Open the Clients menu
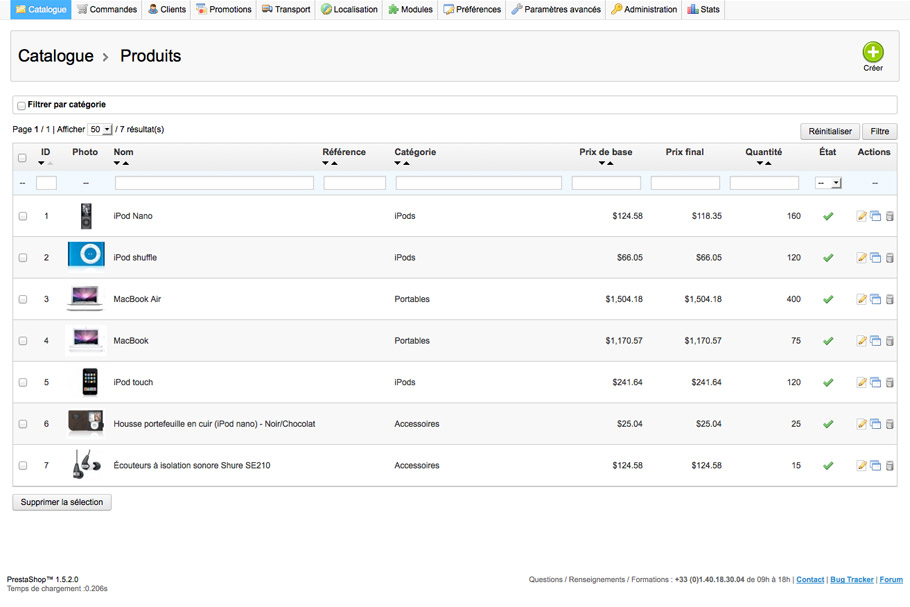 (167, 9)
